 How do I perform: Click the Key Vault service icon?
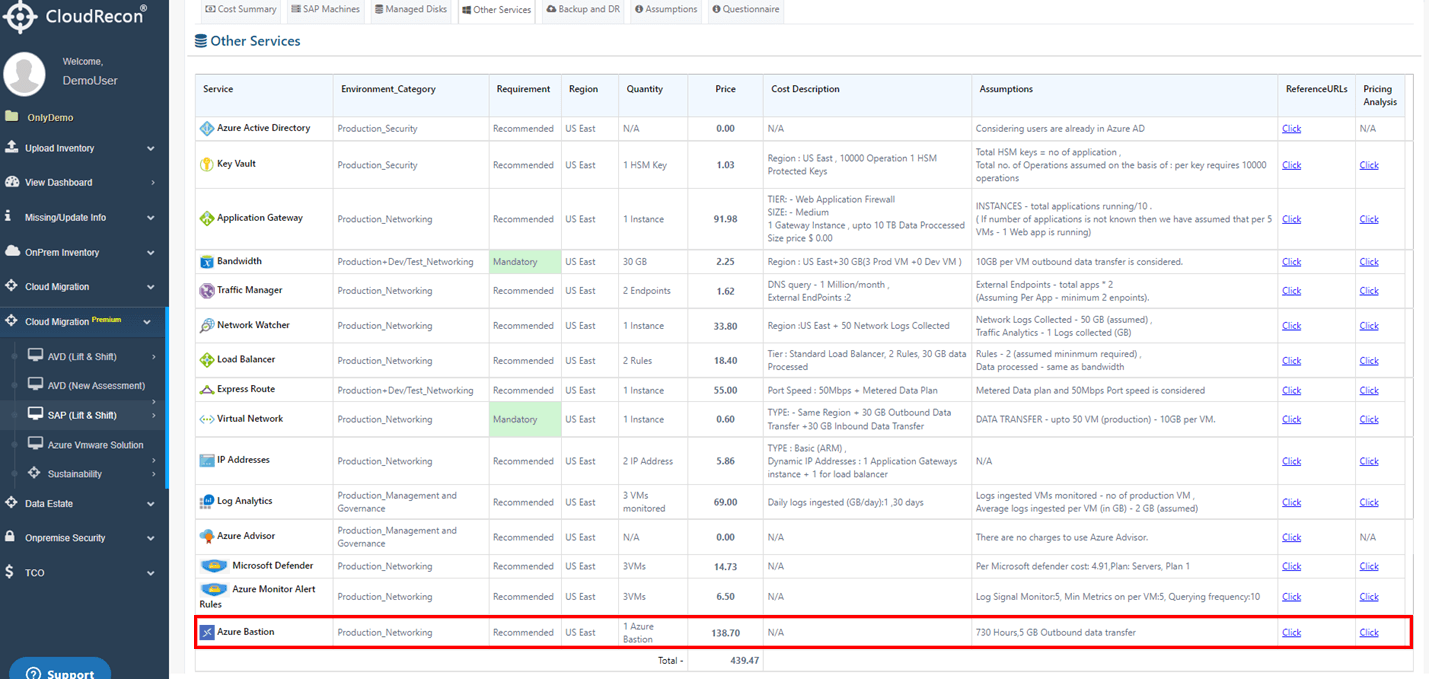207,164
